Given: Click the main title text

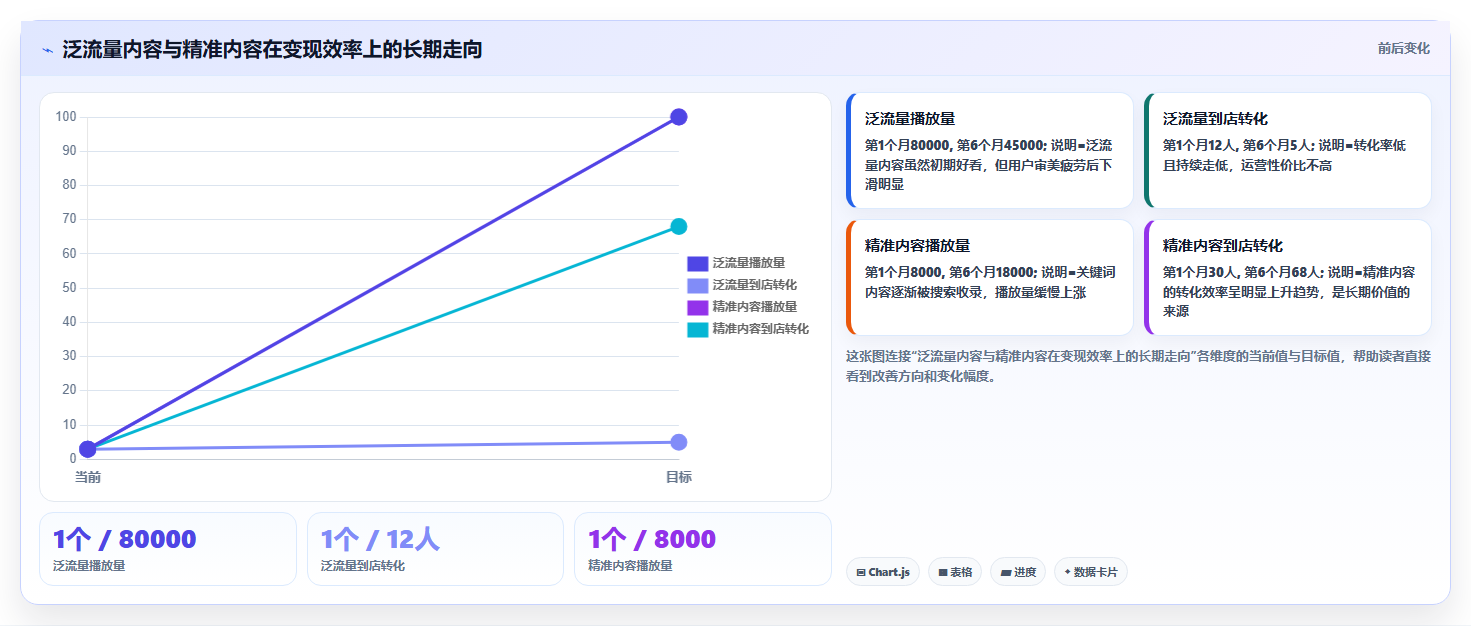Looking at the screenshot, I should pos(272,49).
